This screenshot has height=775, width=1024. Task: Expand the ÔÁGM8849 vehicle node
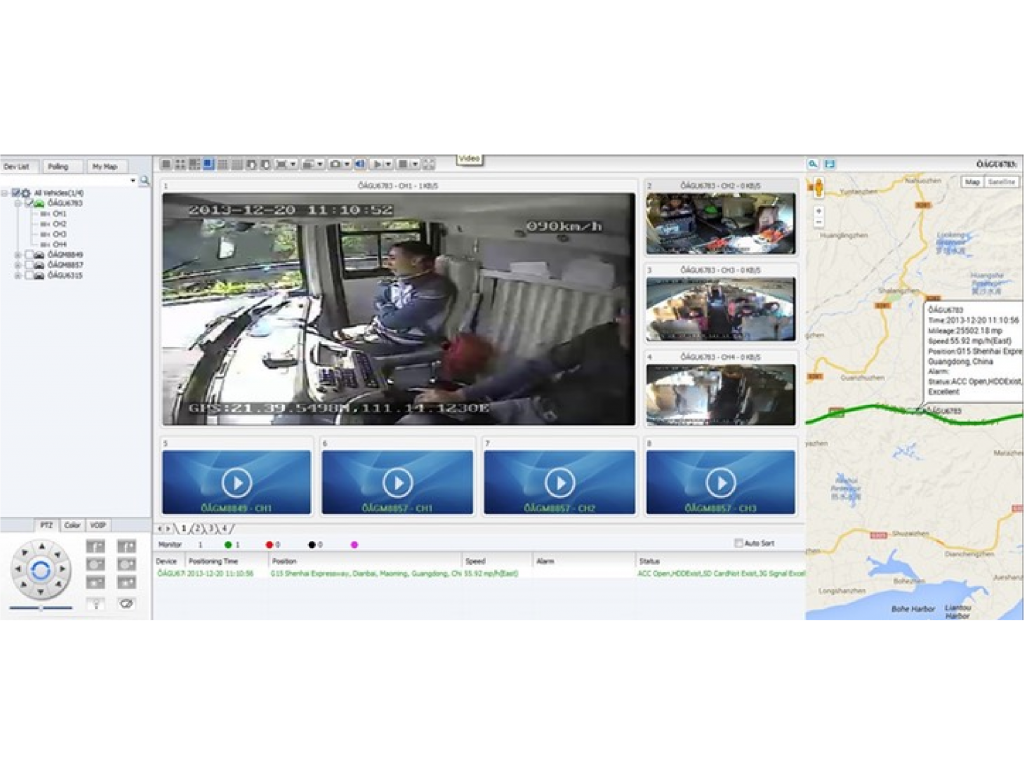click(x=18, y=255)
